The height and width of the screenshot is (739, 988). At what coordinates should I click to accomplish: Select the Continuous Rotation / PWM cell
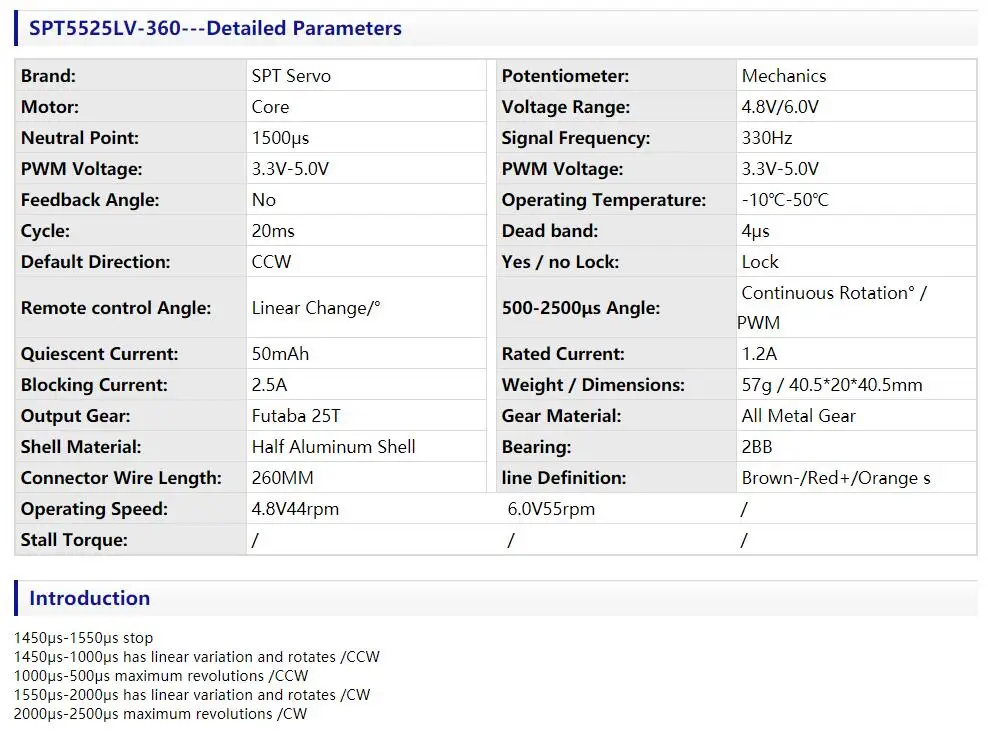pos(834,307)
